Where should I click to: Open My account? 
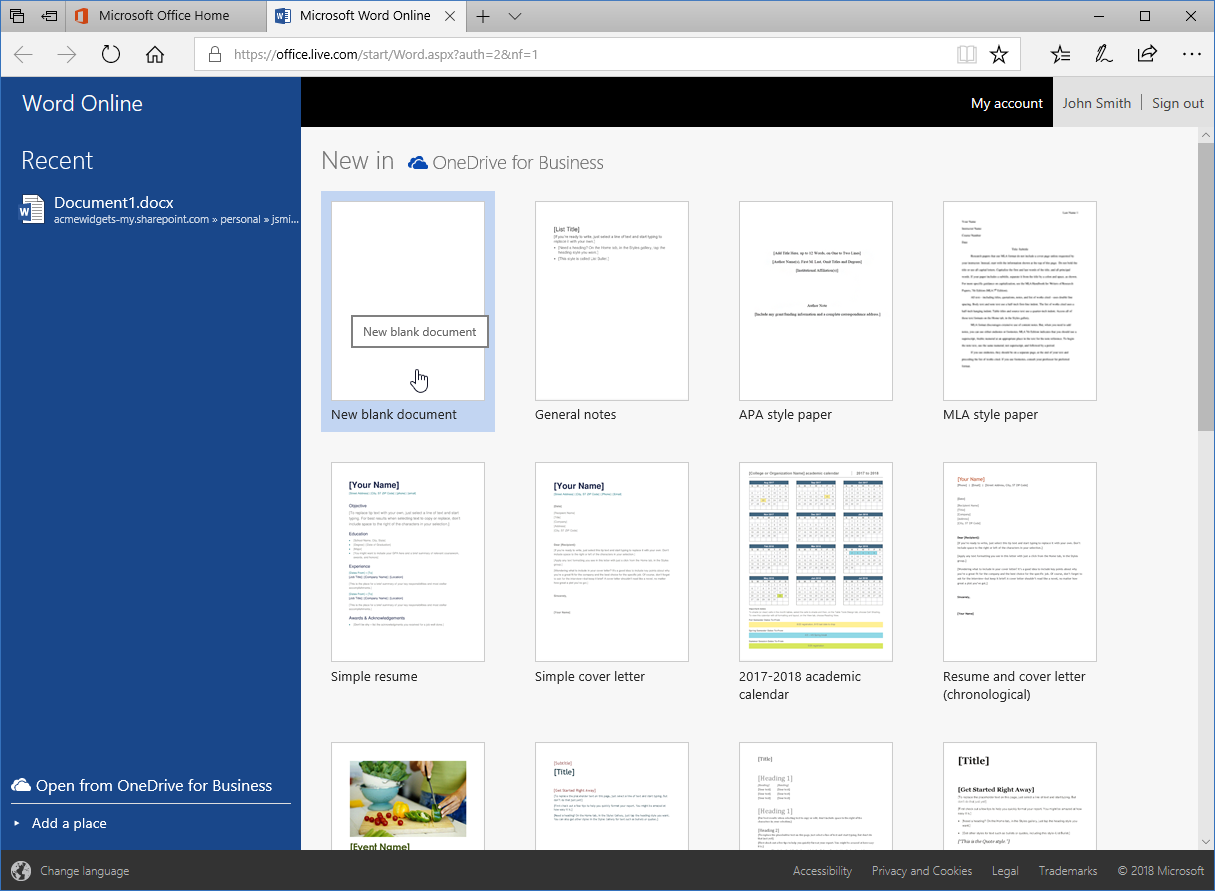pos(1006,102)
